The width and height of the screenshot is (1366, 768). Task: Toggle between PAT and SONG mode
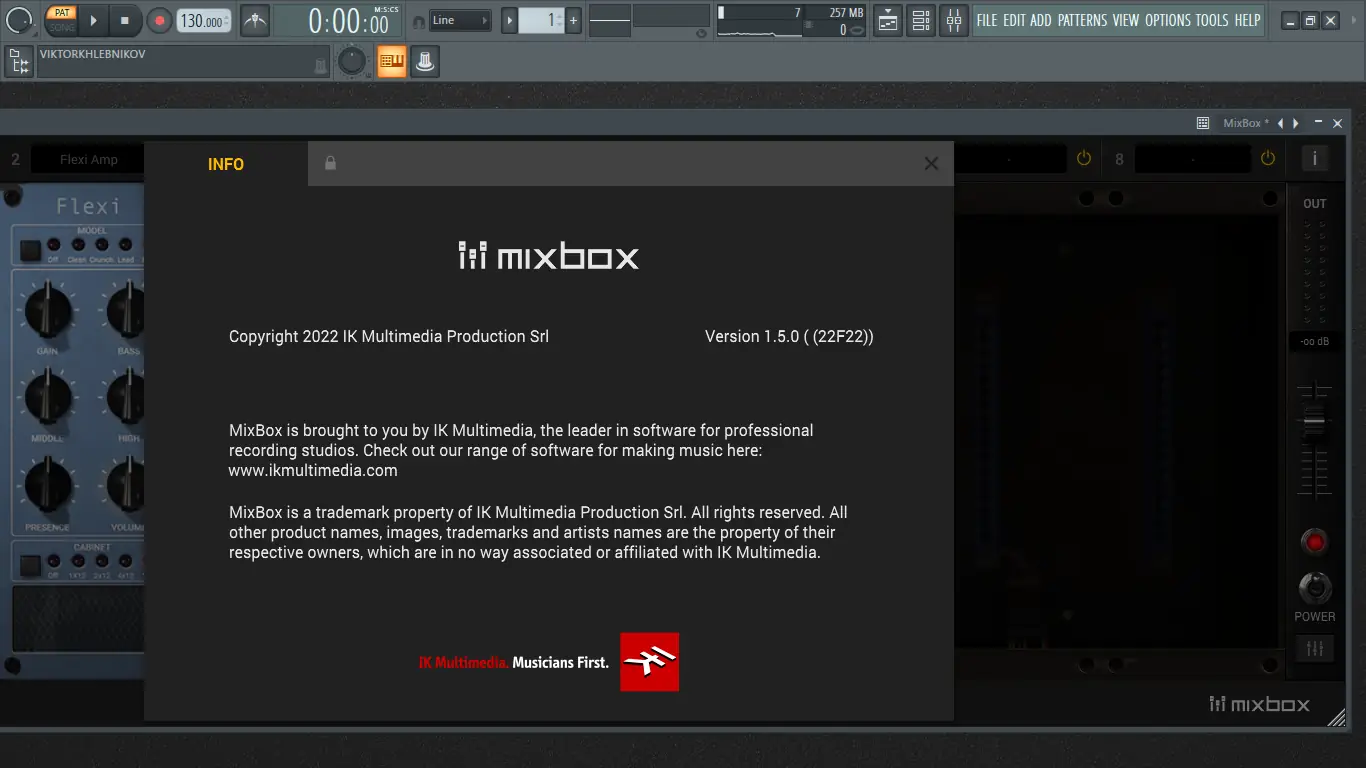click(x=61, y=20)
